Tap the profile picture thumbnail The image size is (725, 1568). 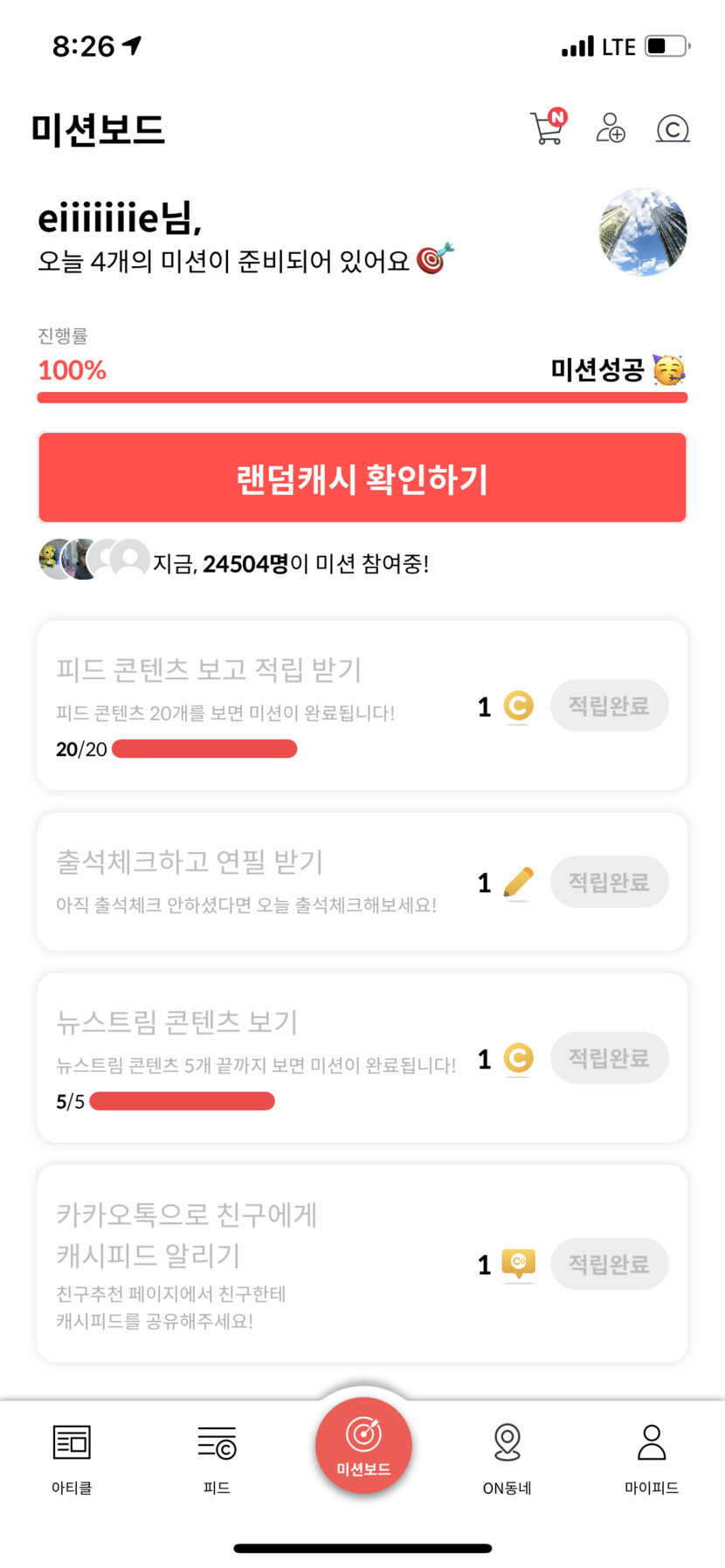point(643,231)
